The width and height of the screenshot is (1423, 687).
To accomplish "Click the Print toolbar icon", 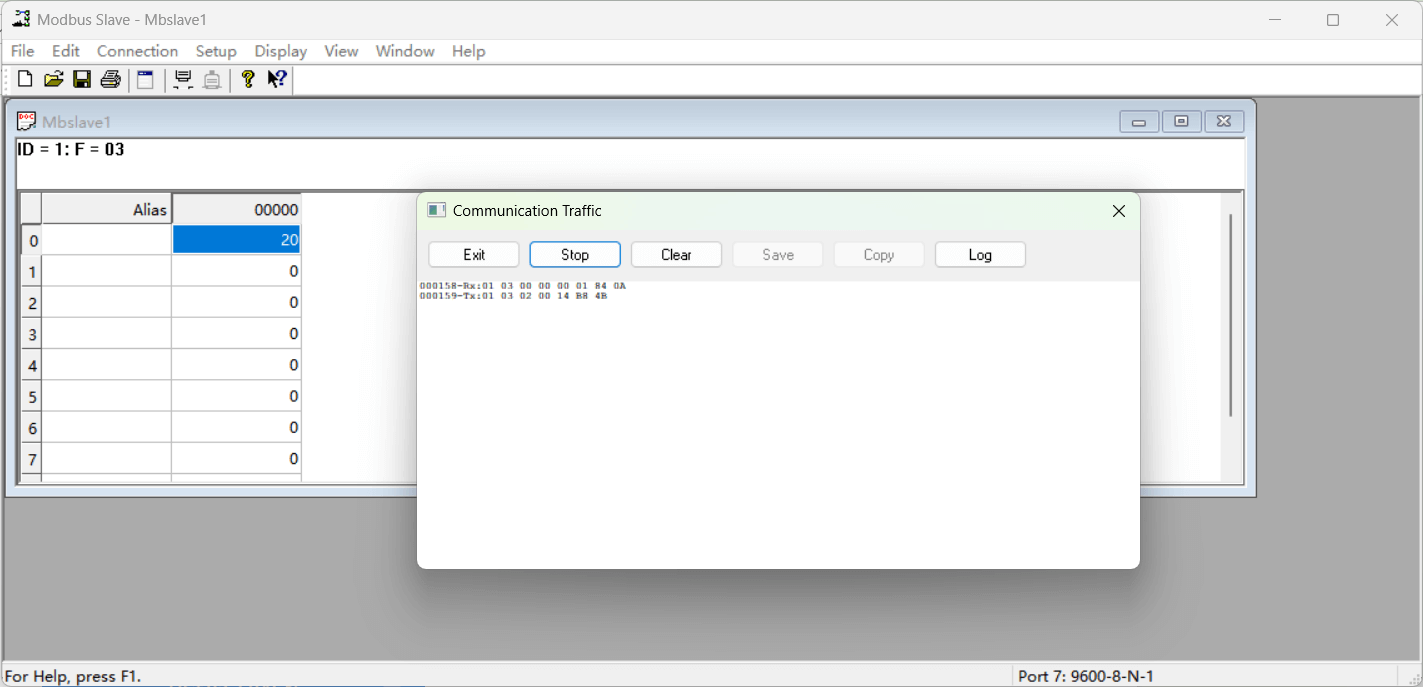I will tap(111, 80).
